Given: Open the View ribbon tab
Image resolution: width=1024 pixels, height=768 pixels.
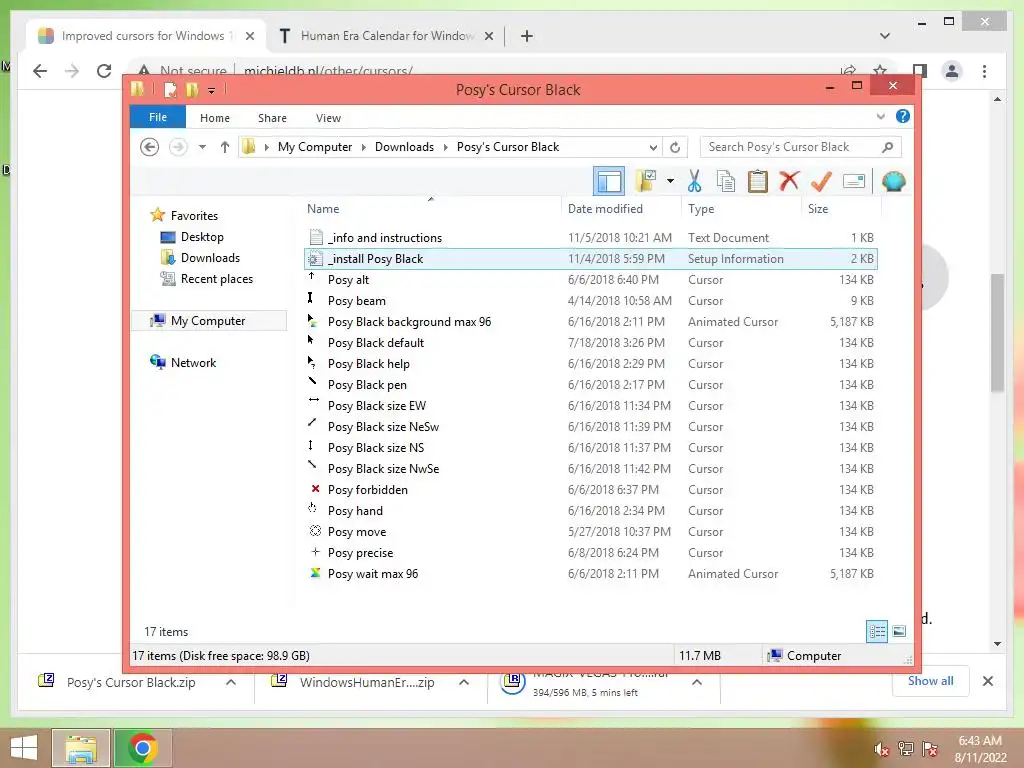Looking at the screenshot, I should click(x=328, y=118).
